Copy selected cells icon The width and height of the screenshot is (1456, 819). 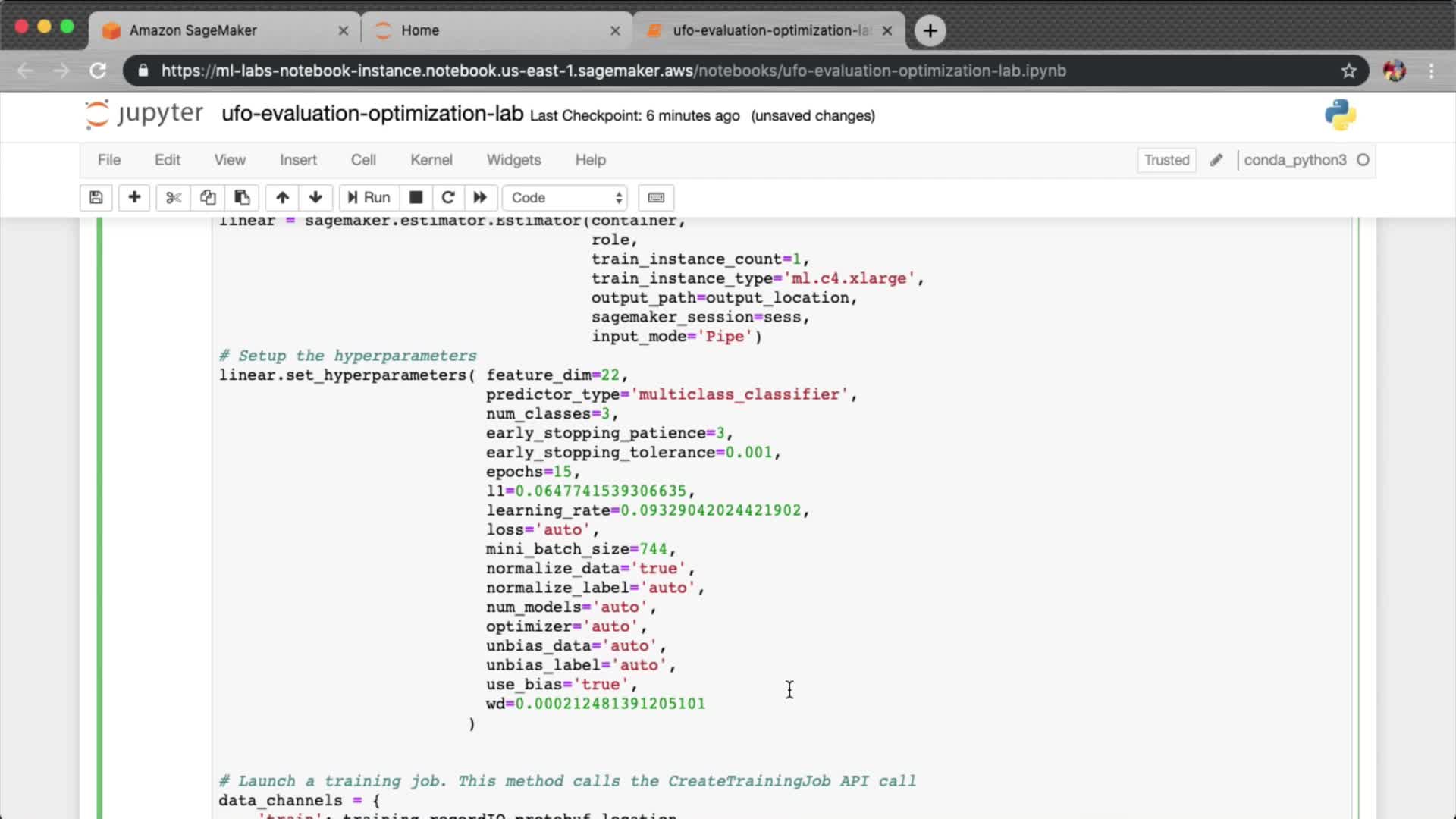(208, 197)
